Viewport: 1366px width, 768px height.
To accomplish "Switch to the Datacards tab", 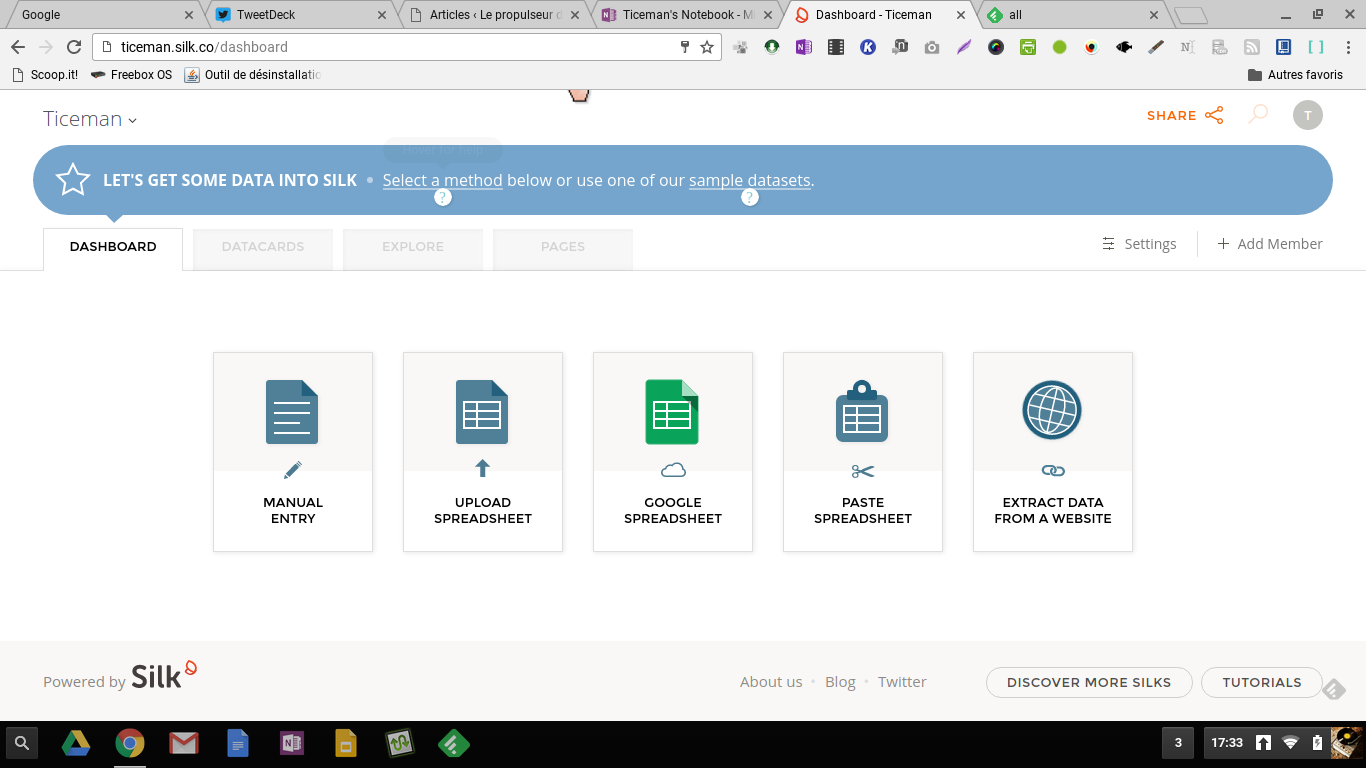I will (263, 249).
